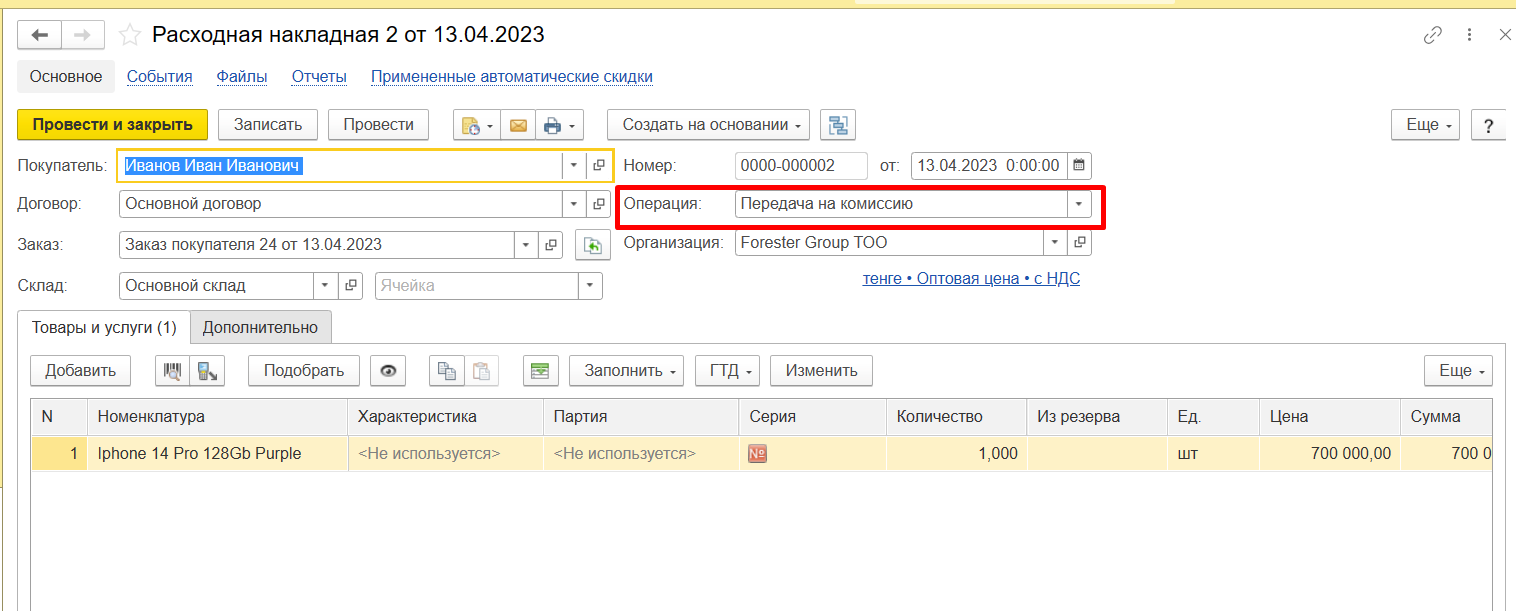This screenshot has width=1516, height=611.
Task: Add document to favorites with star icon
Action: pyautogui.click(x=129, y=35)
